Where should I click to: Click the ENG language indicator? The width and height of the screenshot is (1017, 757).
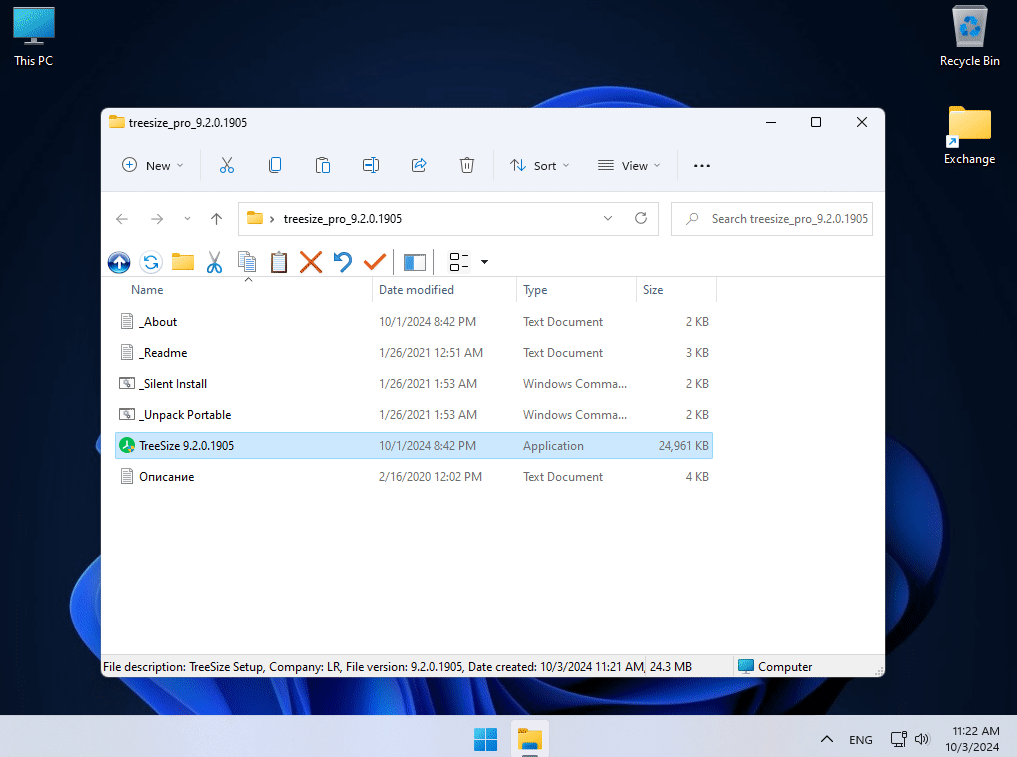click(x=861, y=739)
